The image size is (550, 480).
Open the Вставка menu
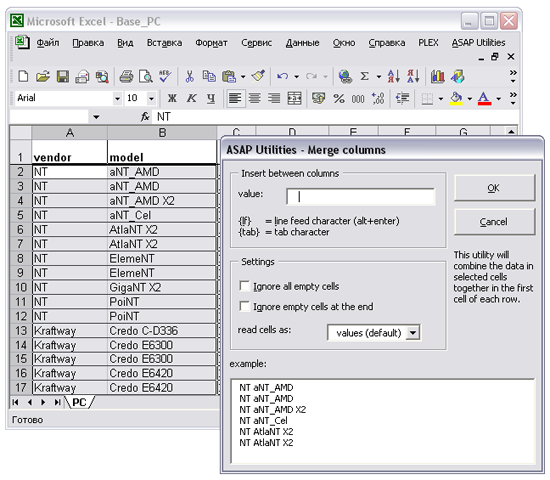(164, 43)
